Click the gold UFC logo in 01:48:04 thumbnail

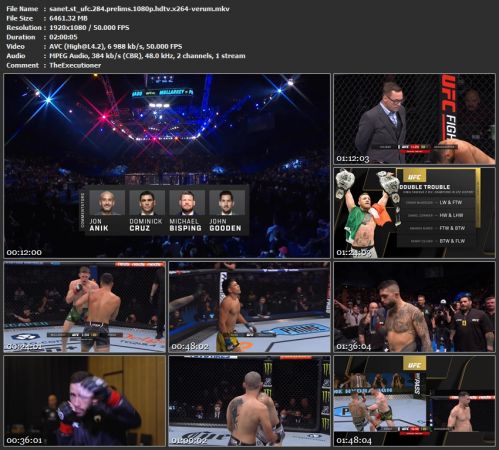pyautogui.click(x=414, y=364)
